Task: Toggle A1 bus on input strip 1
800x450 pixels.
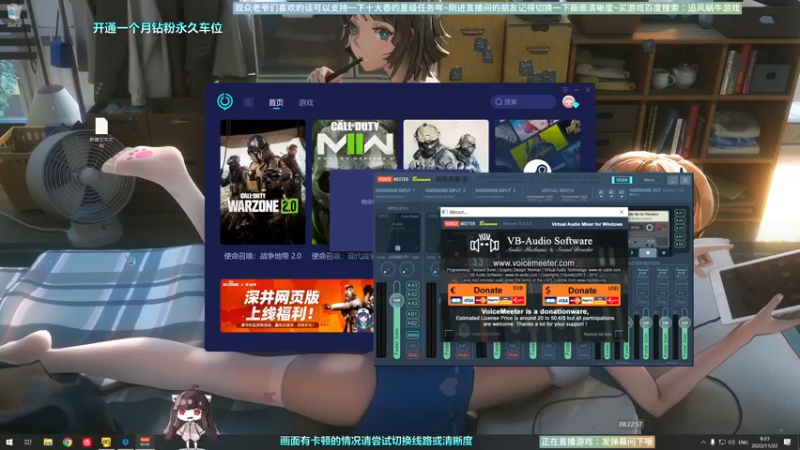Action: [412, 285]
